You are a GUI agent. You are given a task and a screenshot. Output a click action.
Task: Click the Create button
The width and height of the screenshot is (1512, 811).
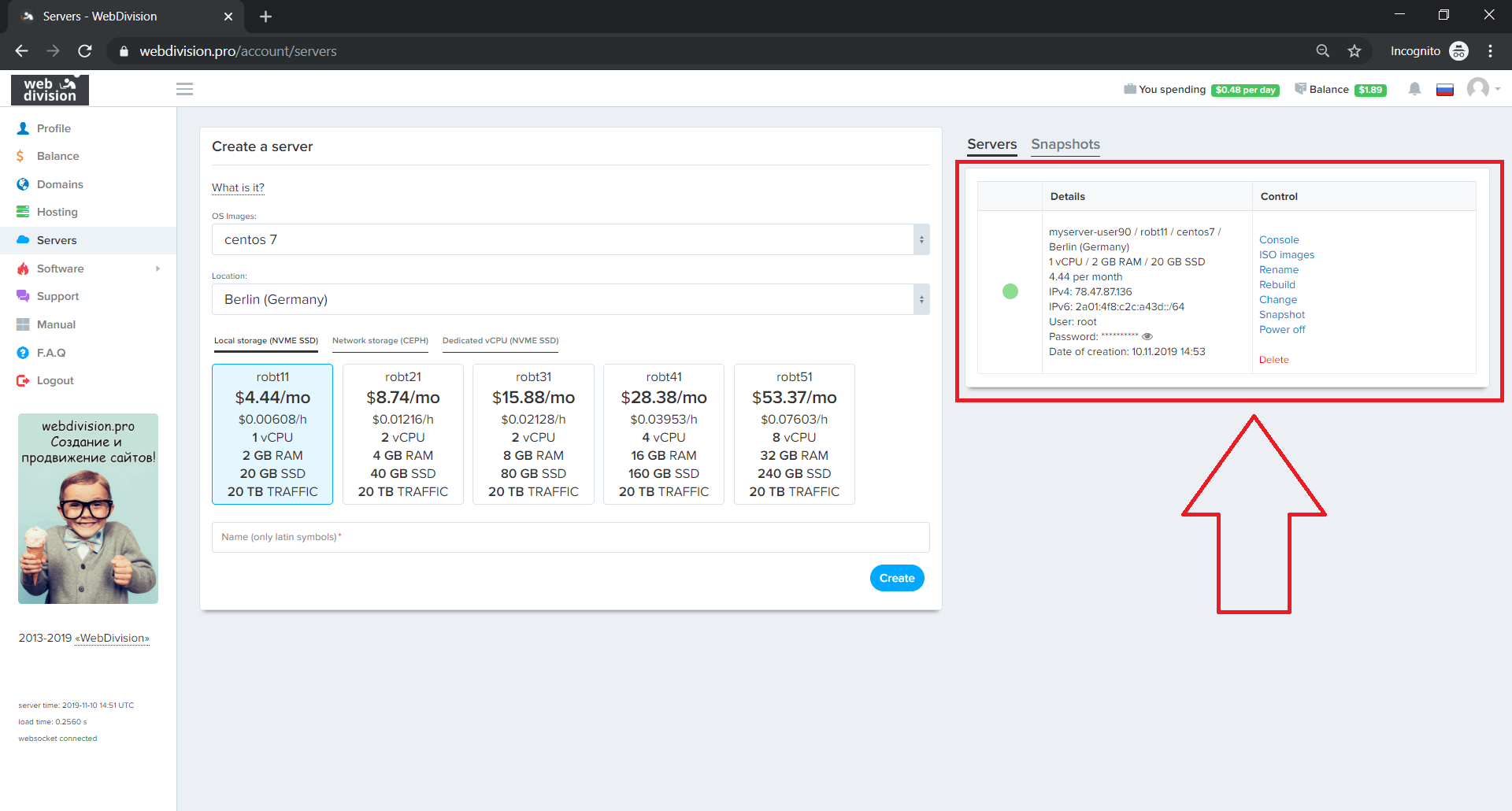point(896,578)
